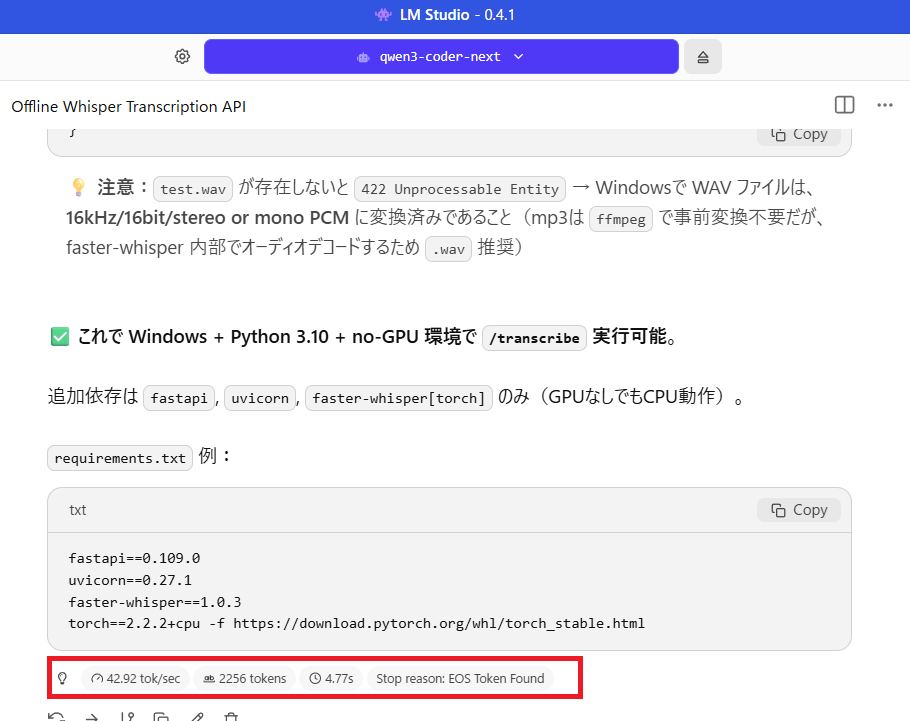Image resolution: width=910 pixels, height=721 pixels.
Task: Open the split chat panel icon
Action: tap(844, 104)
